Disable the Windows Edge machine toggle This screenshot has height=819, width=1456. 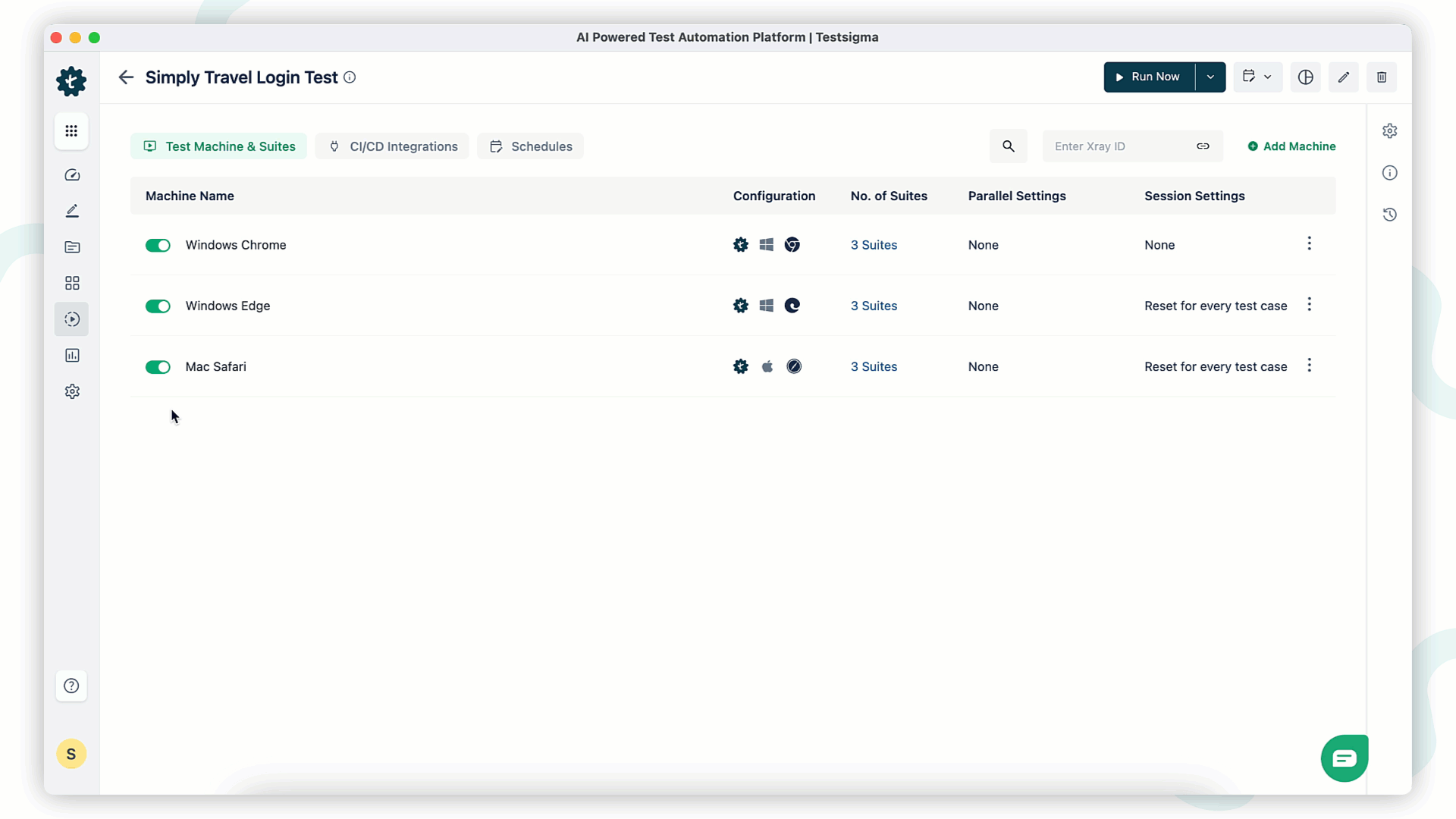158,306
